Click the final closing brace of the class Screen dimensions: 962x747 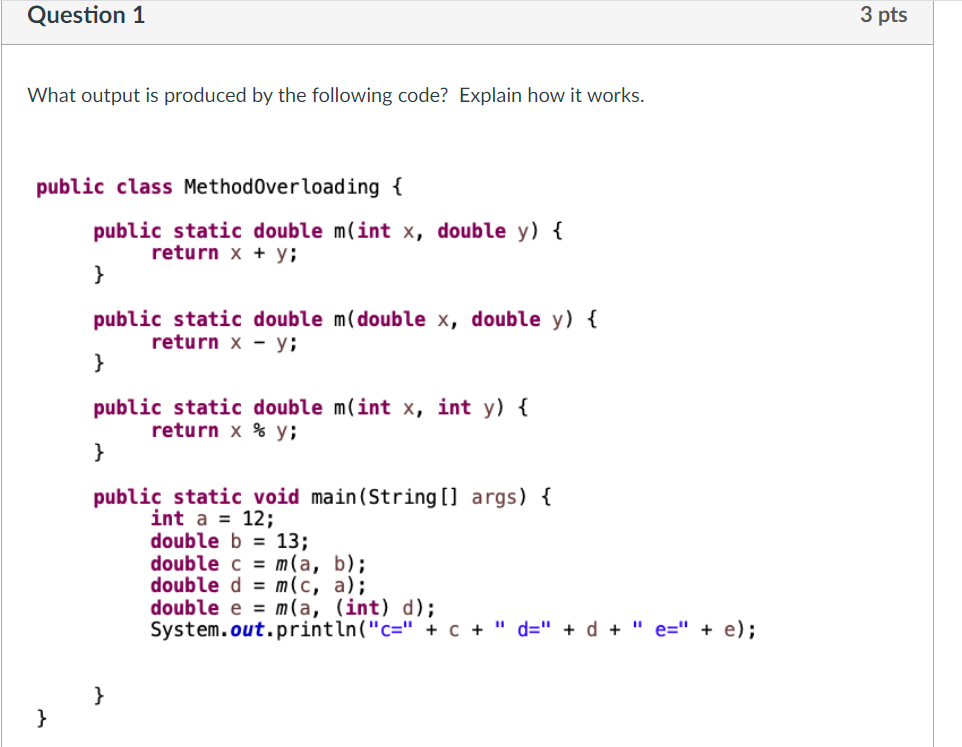tap(41, 717)
